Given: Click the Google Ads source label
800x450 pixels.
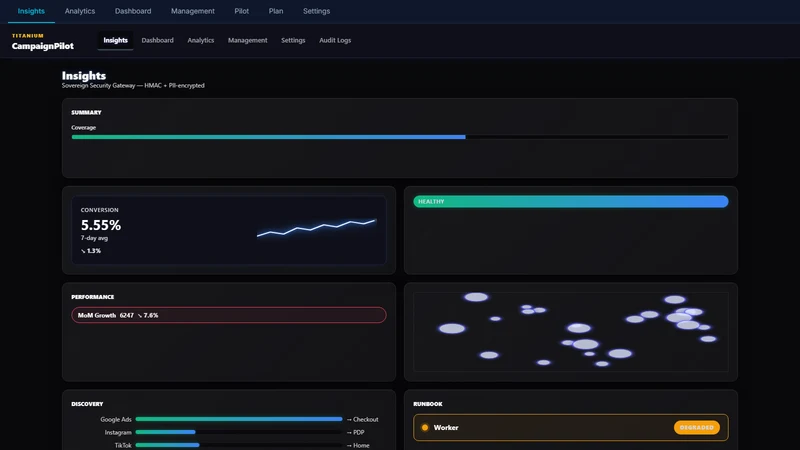Looking at the screenshot, I should pos(116,419).
